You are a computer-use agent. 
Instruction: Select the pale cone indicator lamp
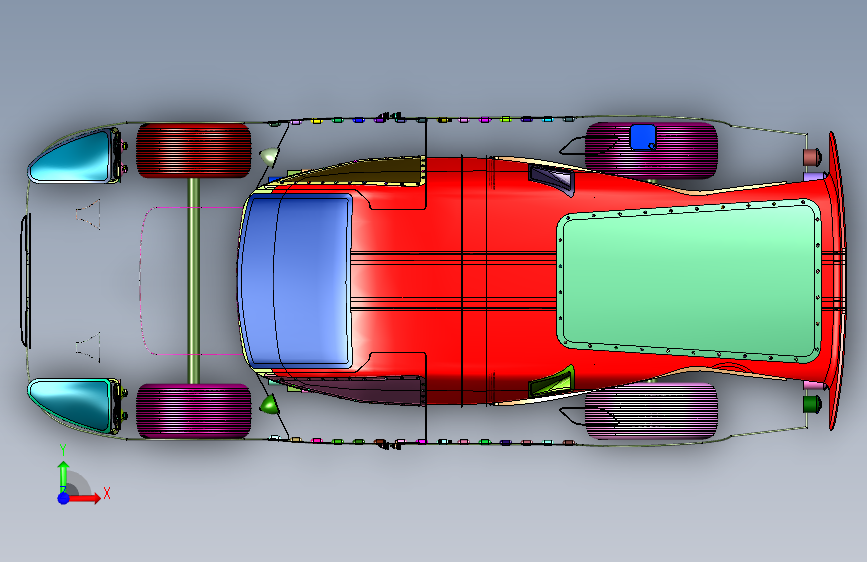tap(269, 157)
